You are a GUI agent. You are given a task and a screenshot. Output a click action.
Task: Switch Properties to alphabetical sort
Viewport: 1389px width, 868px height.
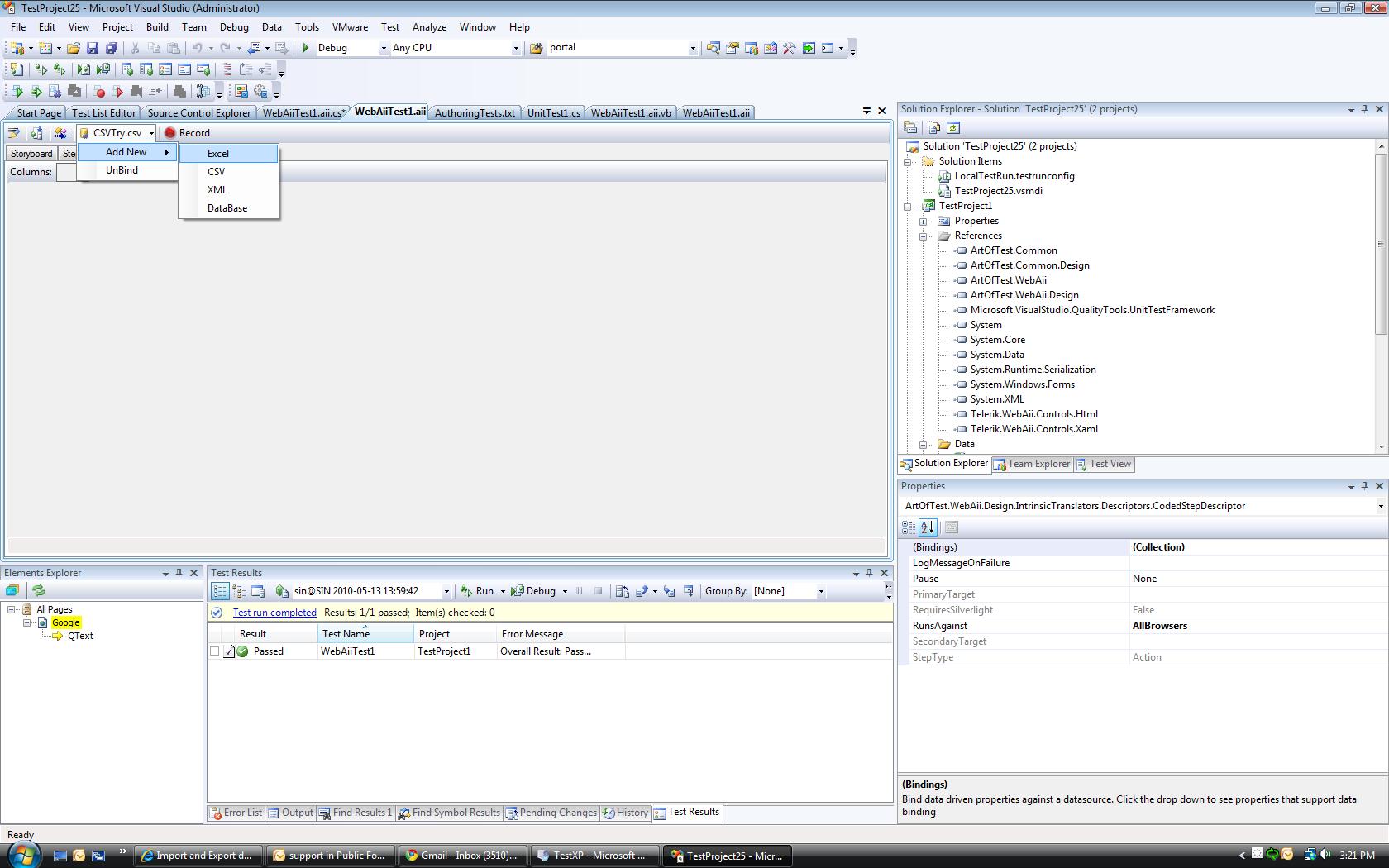[928, 527]
